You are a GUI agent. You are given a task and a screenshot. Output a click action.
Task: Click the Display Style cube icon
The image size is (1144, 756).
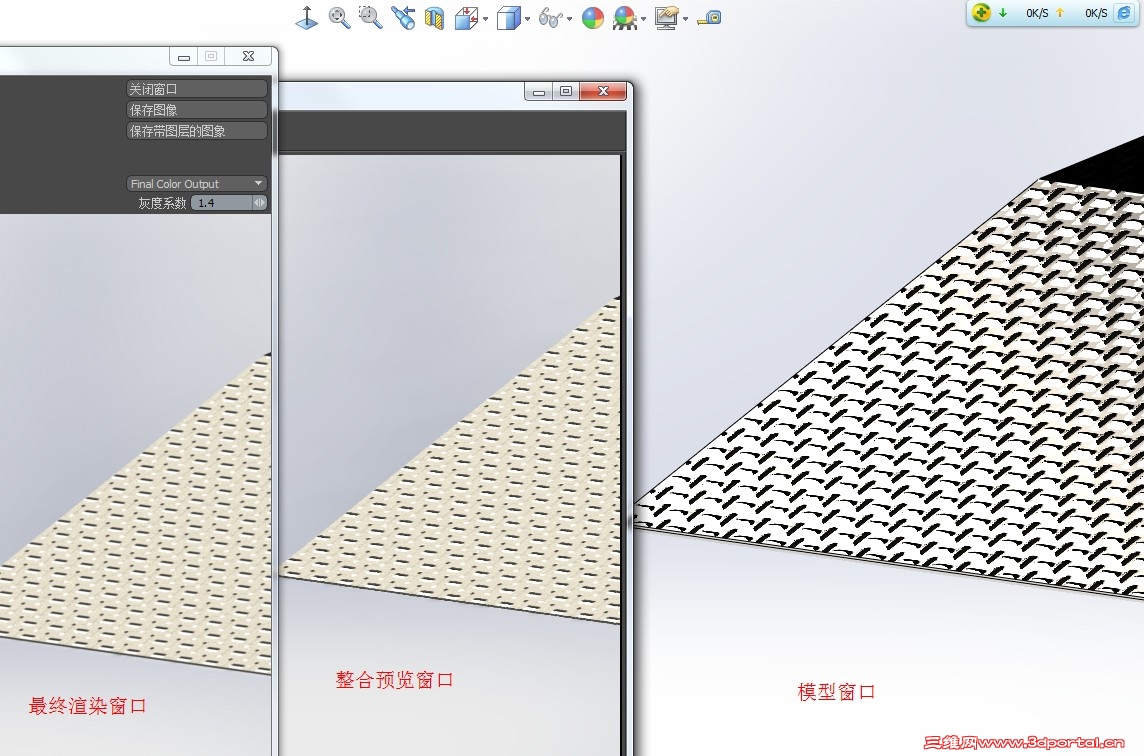tap(509, 18)
